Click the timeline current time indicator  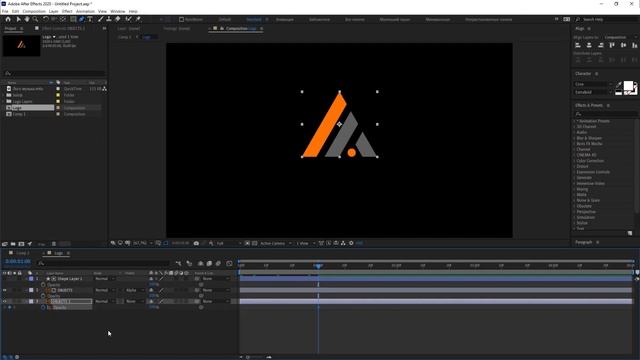click(x=318, y=266)
